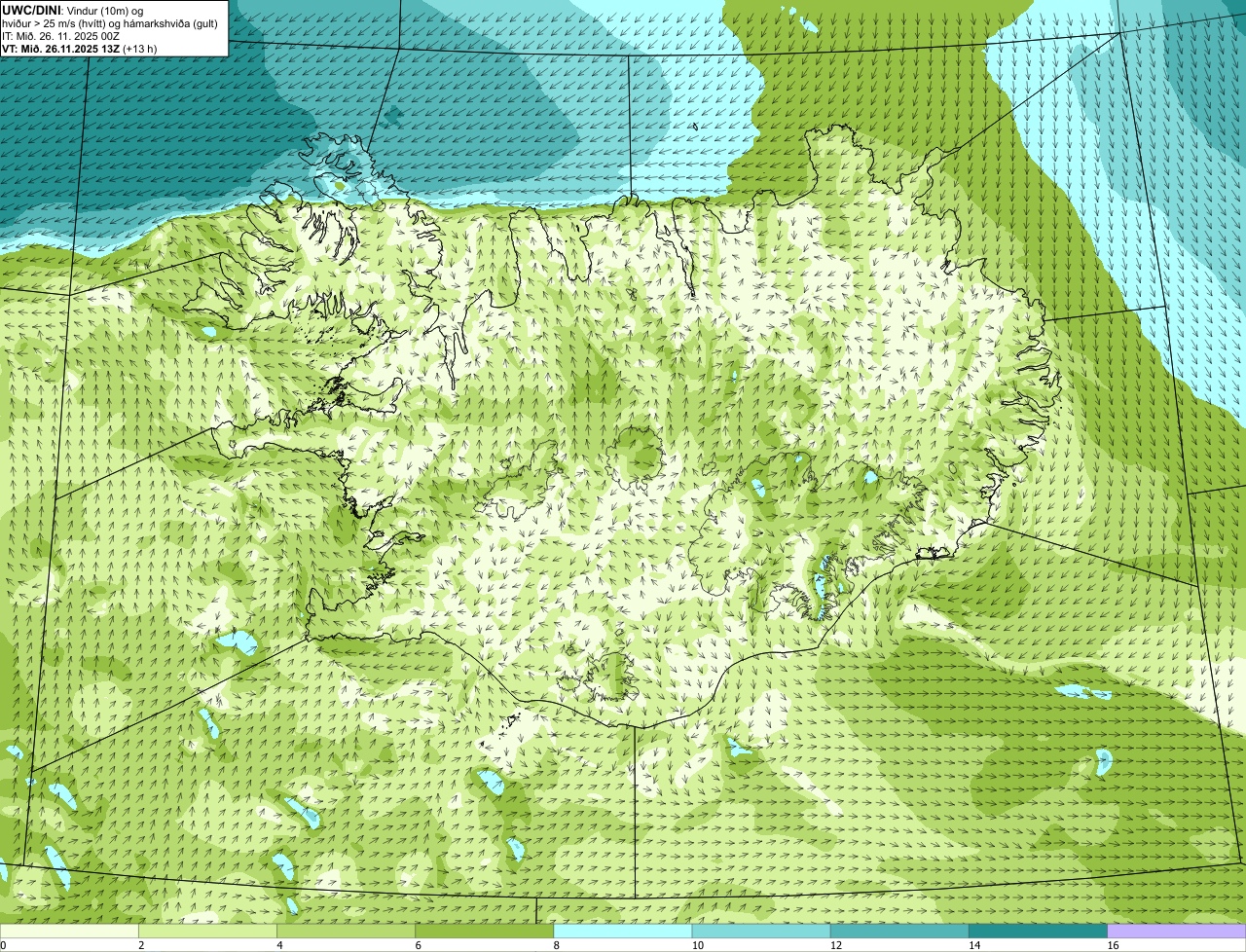This screenshot has width=1246, height=952.
Task: Click the light green 2–4 legend band
Action: [x=207, y=932]
